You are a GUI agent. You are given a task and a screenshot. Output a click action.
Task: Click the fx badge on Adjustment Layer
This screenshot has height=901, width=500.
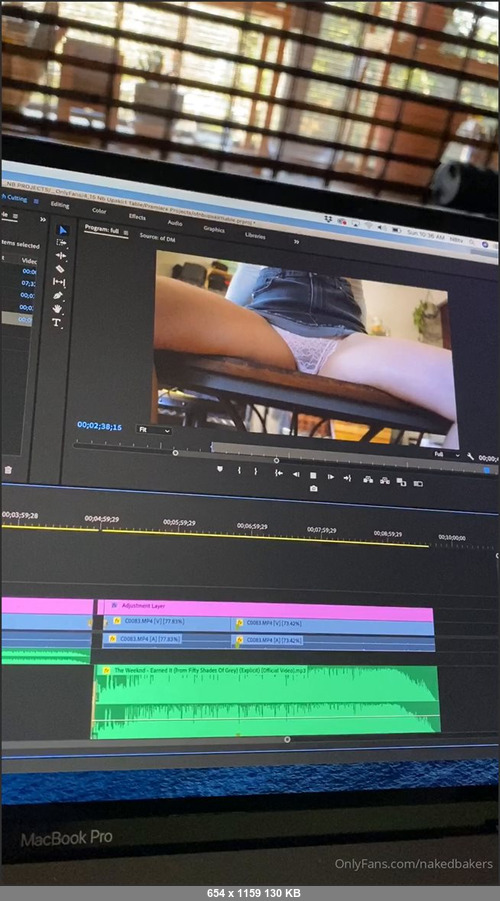pyautogui.click(x=114, y=605)
